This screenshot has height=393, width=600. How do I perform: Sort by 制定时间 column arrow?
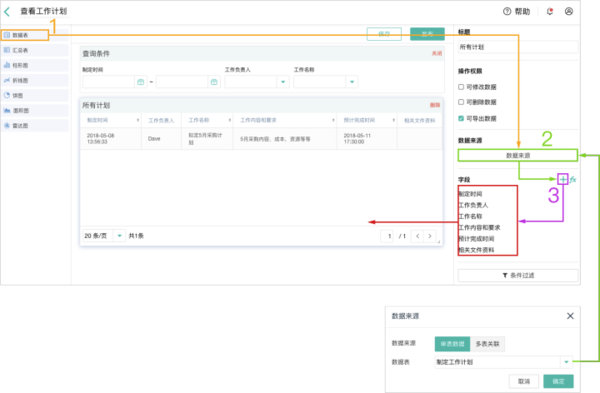(138, 120)
